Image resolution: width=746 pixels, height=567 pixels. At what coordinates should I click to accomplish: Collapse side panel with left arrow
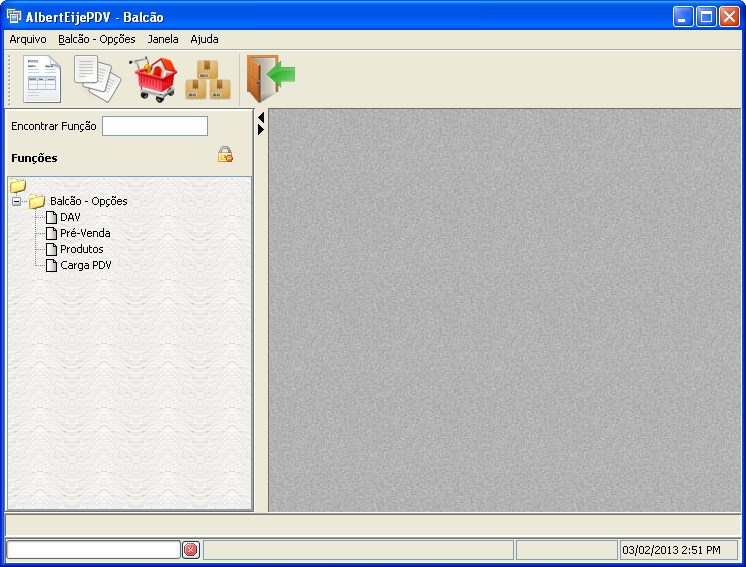[x=261, y=117]
